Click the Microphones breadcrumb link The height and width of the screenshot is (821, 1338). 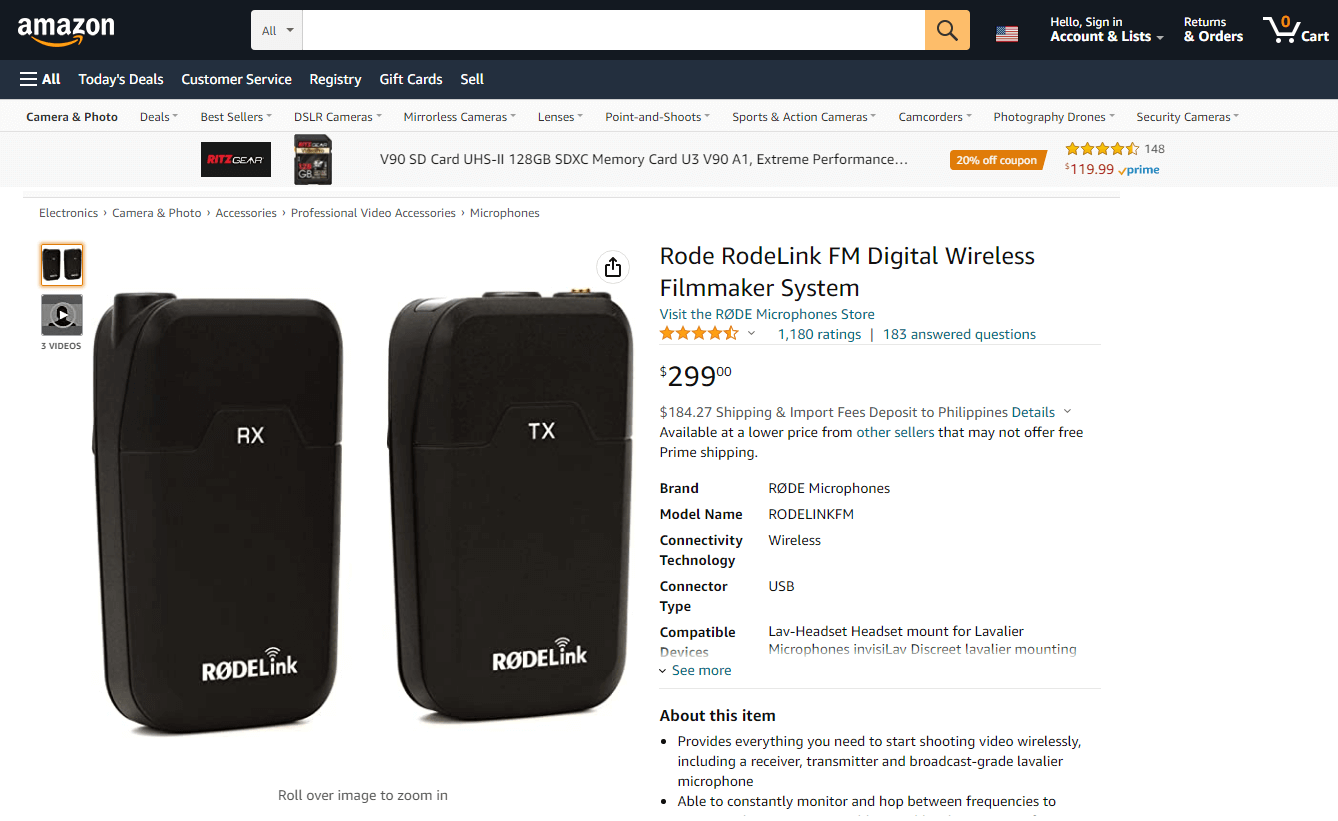(x=504, y=213)
